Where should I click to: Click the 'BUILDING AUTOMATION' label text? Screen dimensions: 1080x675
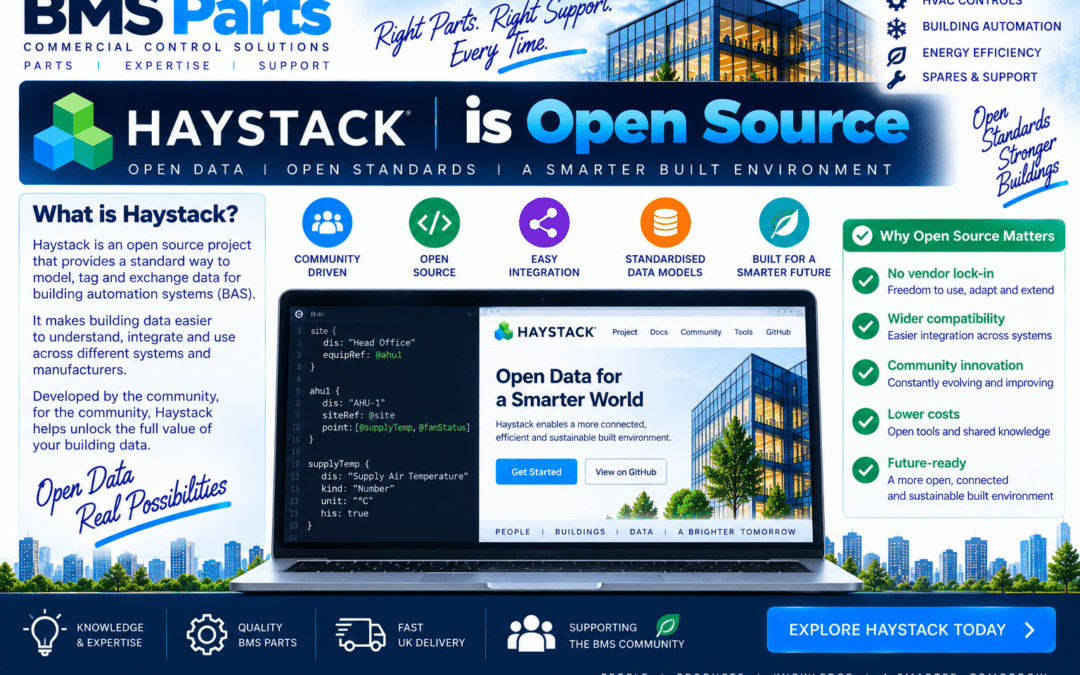coord(992,27)
